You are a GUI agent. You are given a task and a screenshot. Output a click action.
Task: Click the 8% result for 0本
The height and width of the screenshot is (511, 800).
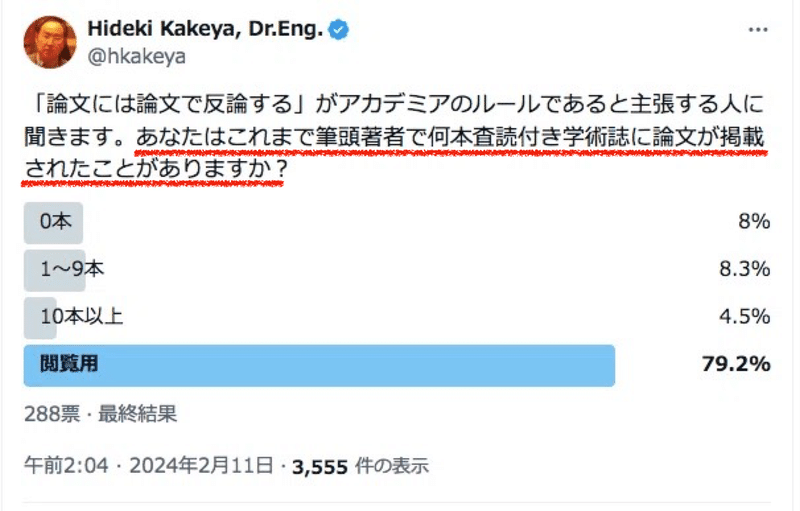click(752, 223)
